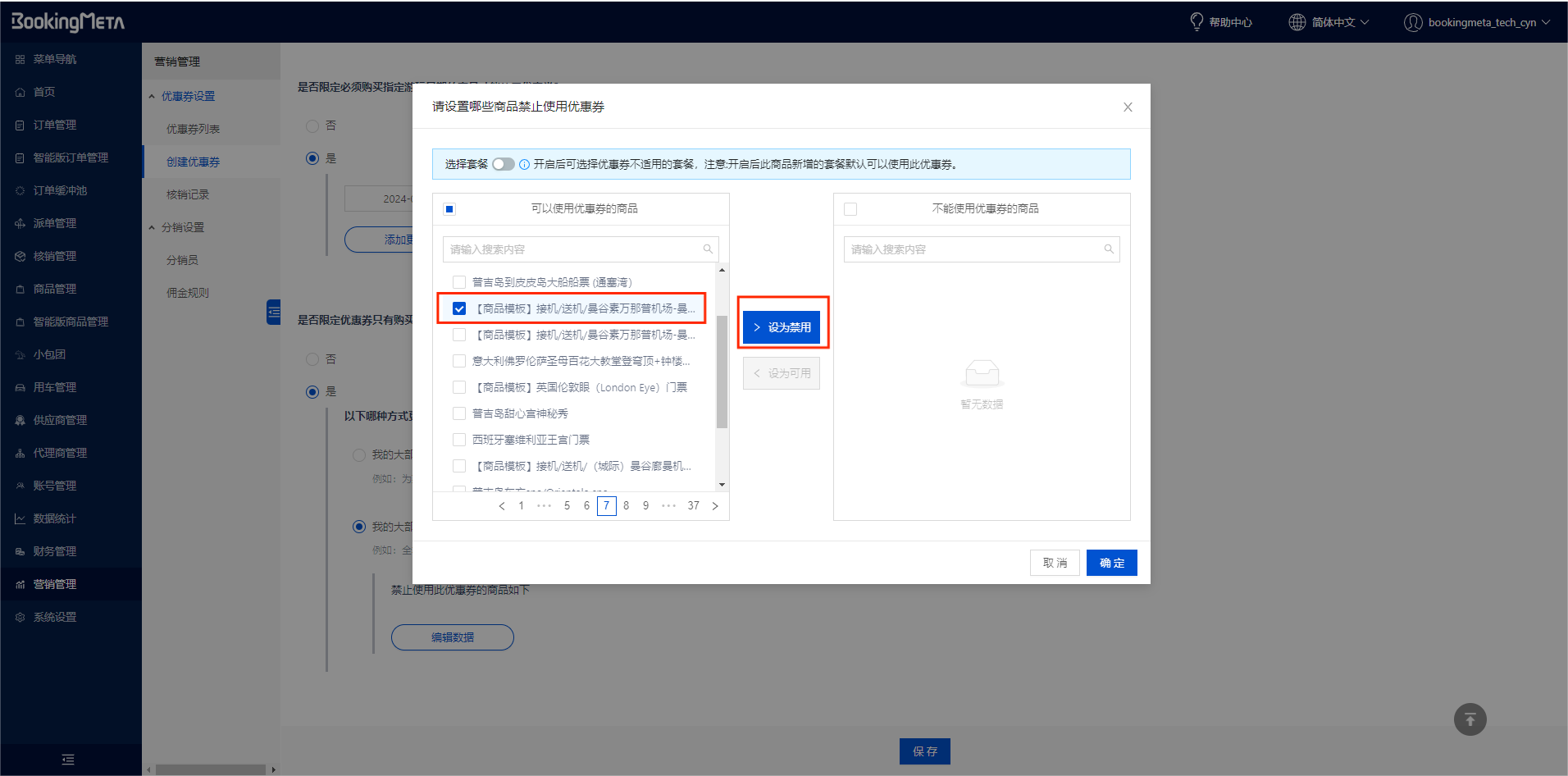This screenshot has height=776, width=1568.
Task: Open 商品管理 in the sidebar
Action: click(54, 289)
